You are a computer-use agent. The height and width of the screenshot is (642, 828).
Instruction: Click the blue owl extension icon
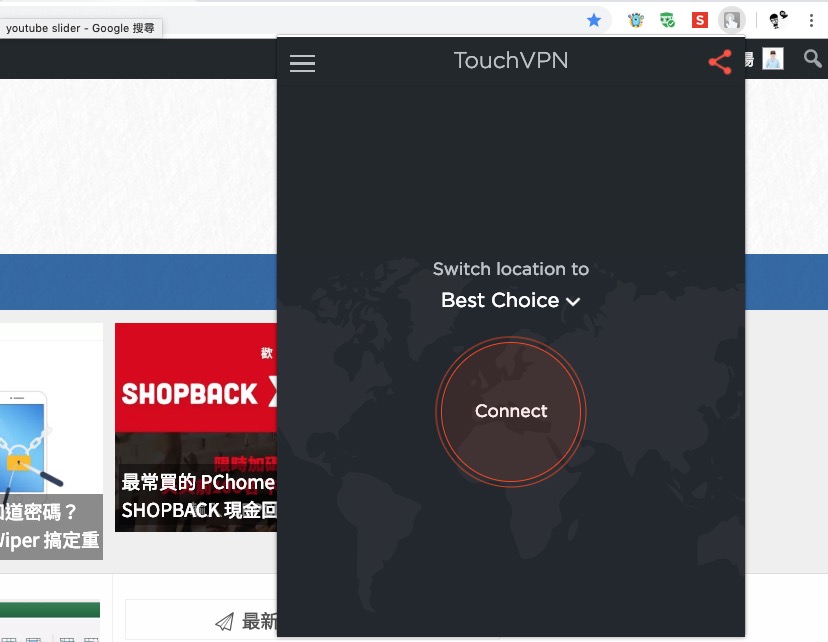[636, 21]
